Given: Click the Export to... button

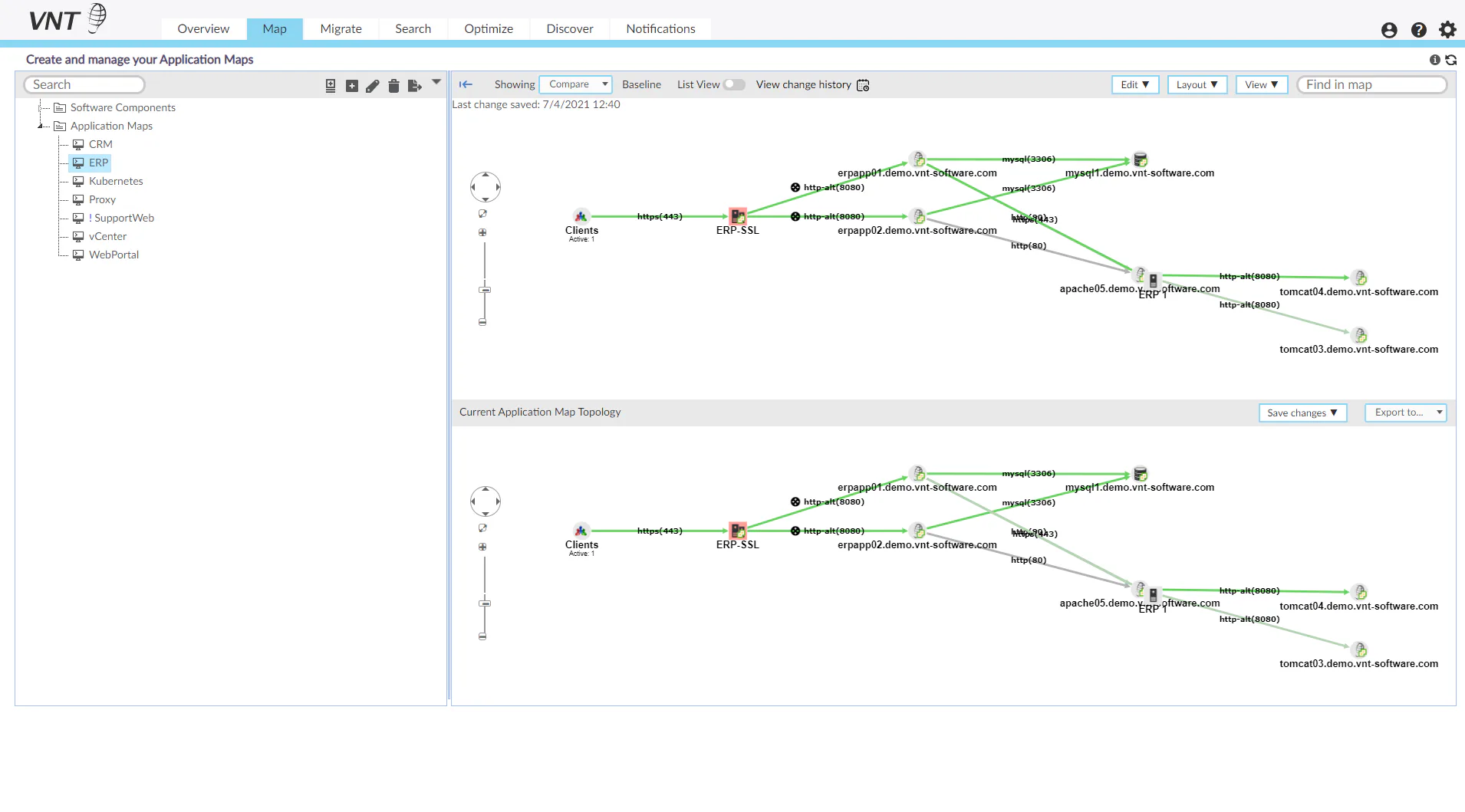Looking at the screenshot, I should [x=1405, y=413].
